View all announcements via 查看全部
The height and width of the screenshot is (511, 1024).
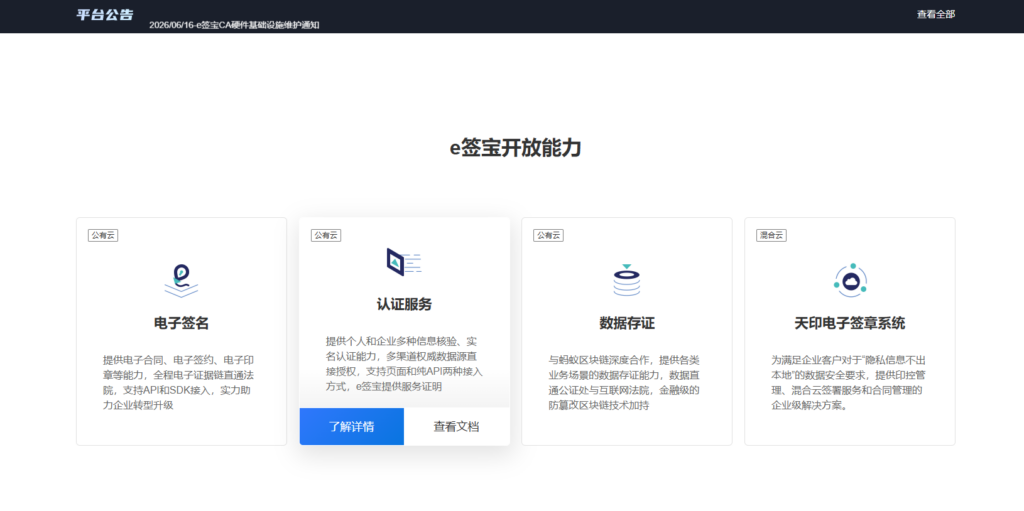(935, 14)
